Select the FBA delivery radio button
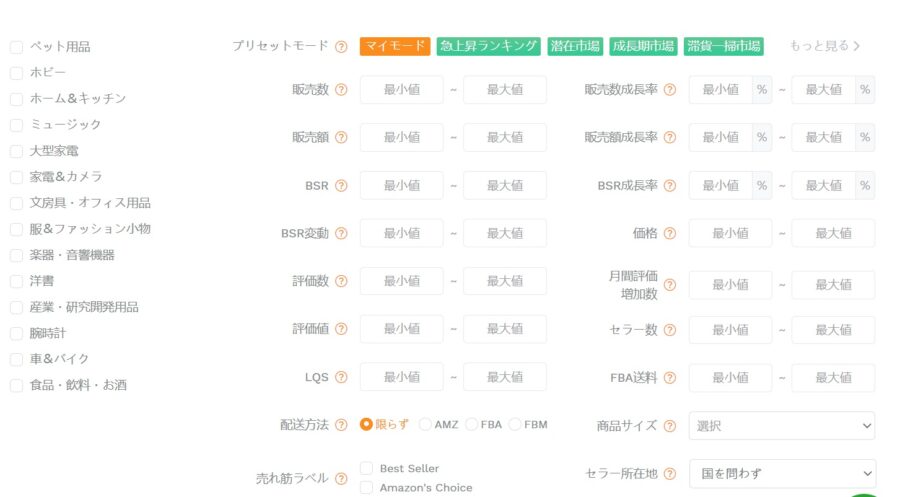 click(x=471, y=424)
